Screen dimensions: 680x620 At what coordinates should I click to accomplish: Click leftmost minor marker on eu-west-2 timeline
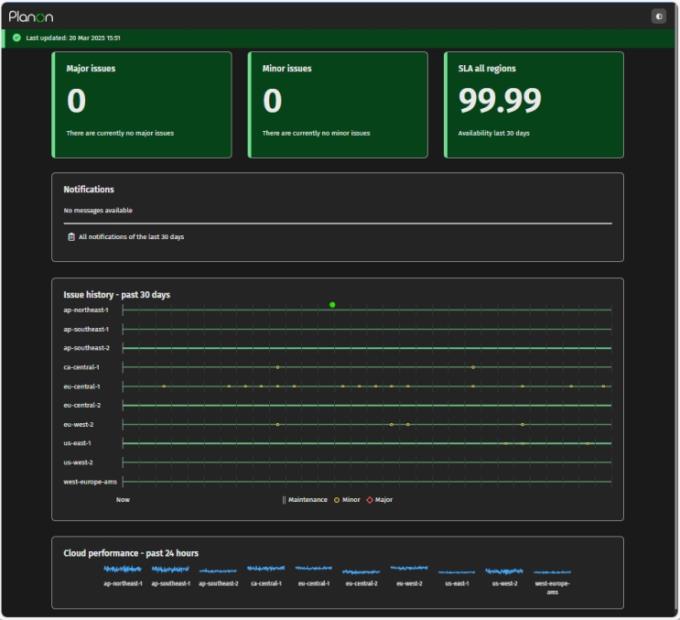[x=278, y=424]
